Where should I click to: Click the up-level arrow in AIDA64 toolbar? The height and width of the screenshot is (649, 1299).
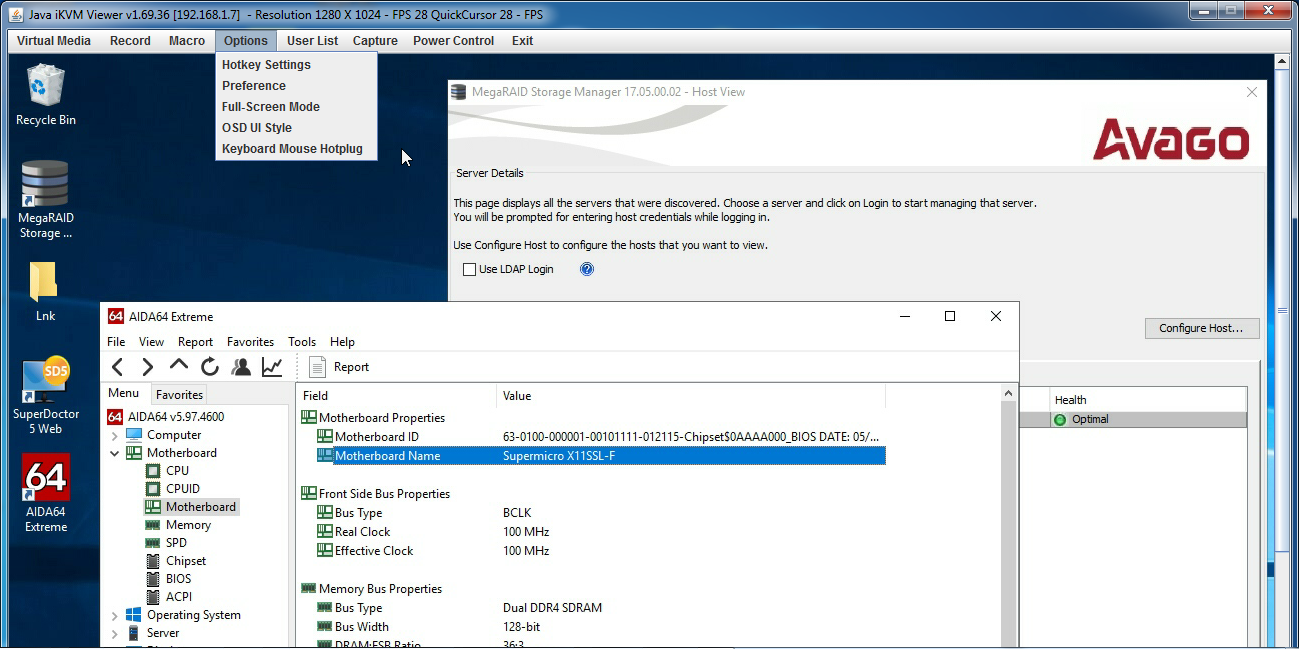[179, 366]
